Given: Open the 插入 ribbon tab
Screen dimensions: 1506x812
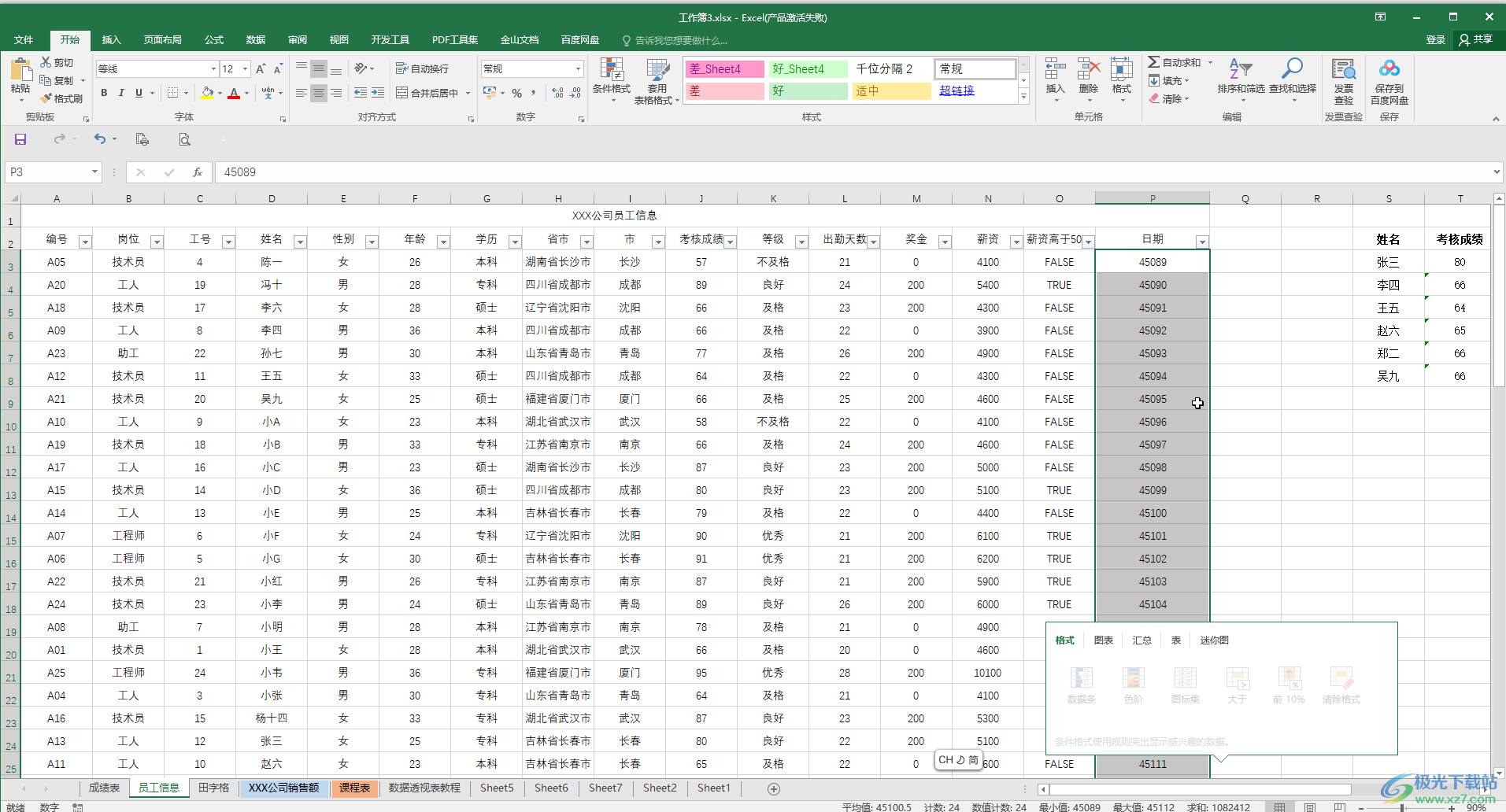Looking at the screenshot, I should tap(112, 40).
